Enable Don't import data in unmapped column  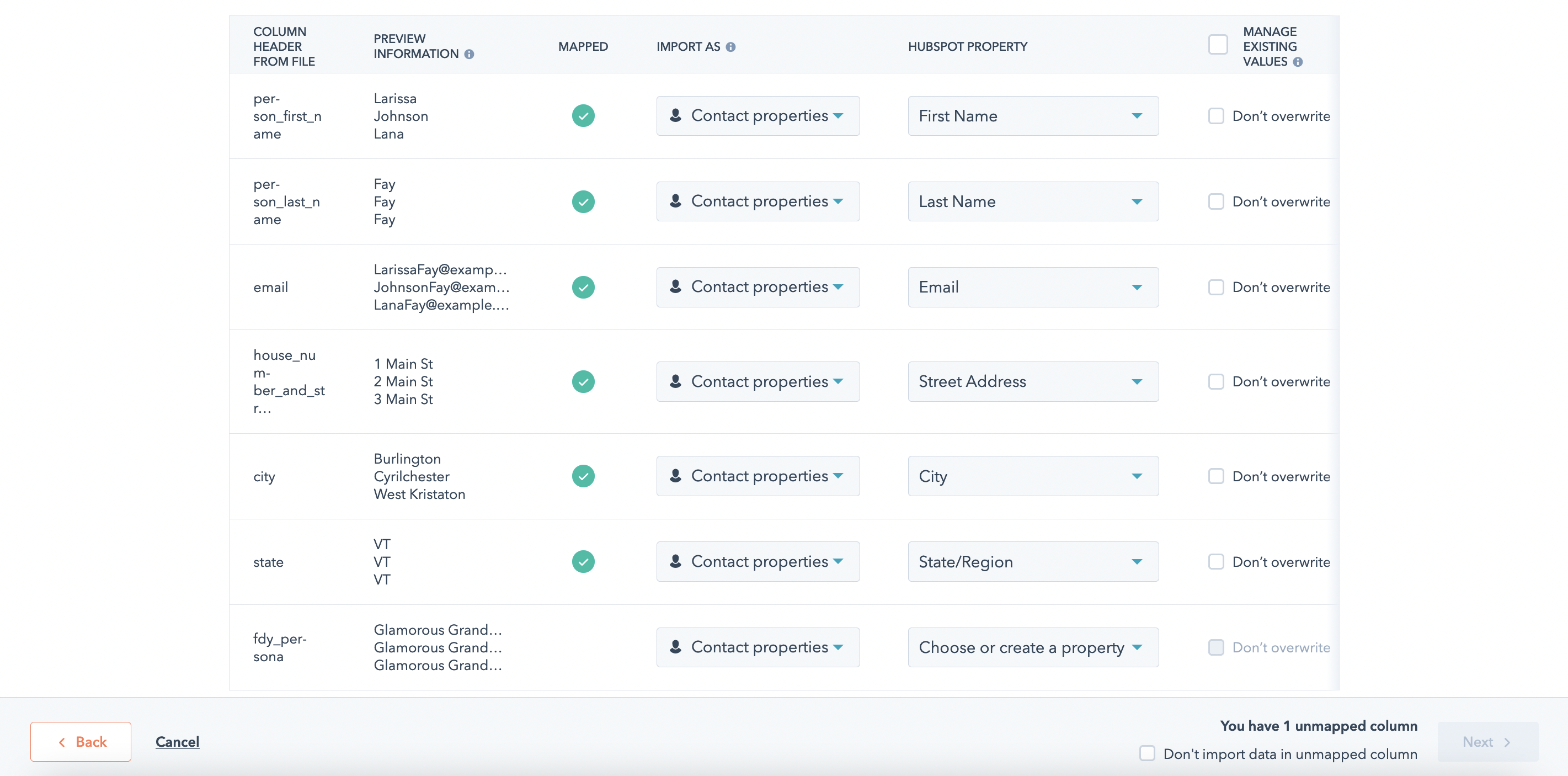coord(1148,753)
